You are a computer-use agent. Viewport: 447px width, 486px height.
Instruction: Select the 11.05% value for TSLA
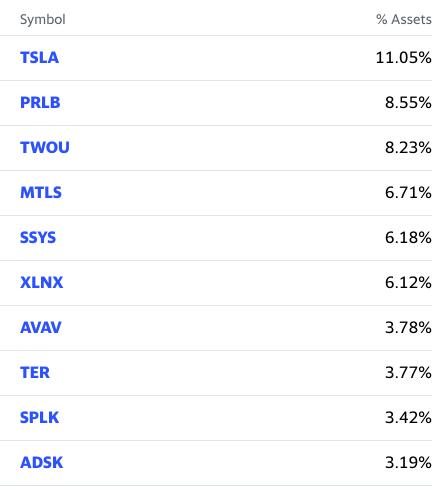click(x=404, y=58)
